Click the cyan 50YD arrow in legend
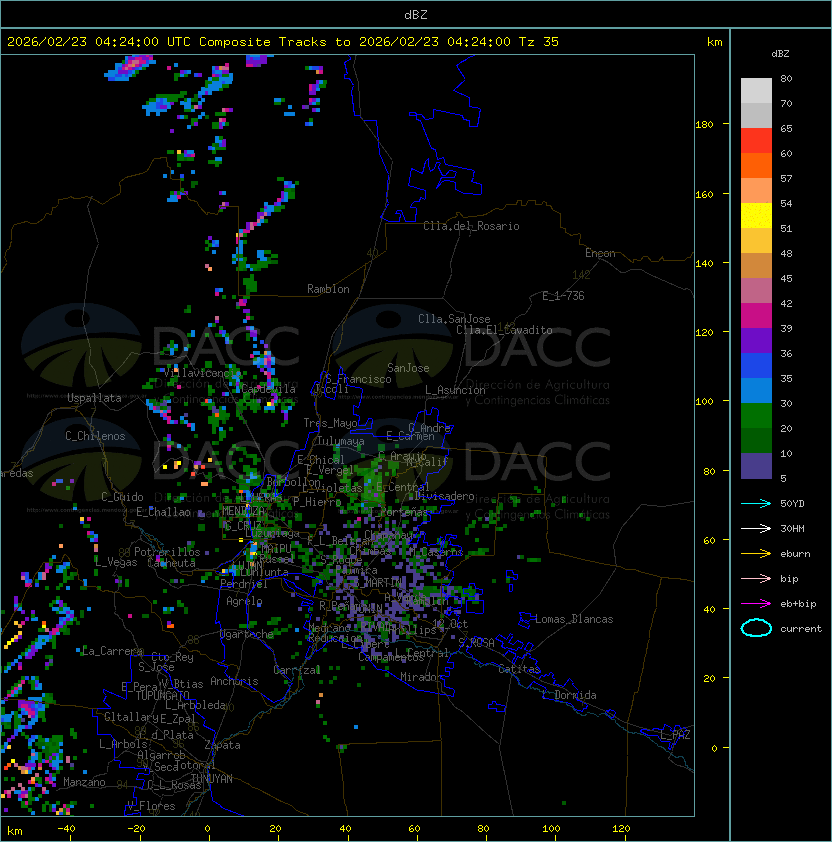This screenshot has height=842, width=832. 756,503
